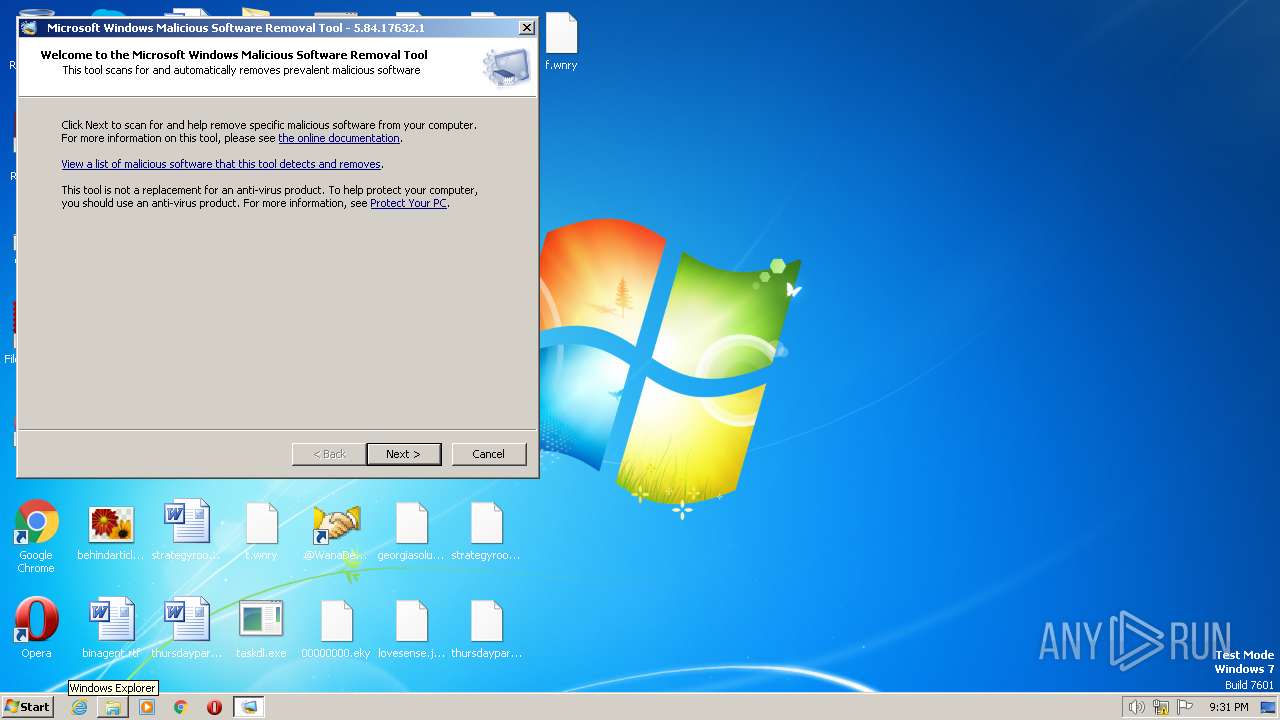This screenshot has height=720, width=1280.
Task: Select the taskdl.exe application icon
Action: click(x=261, y=629)
